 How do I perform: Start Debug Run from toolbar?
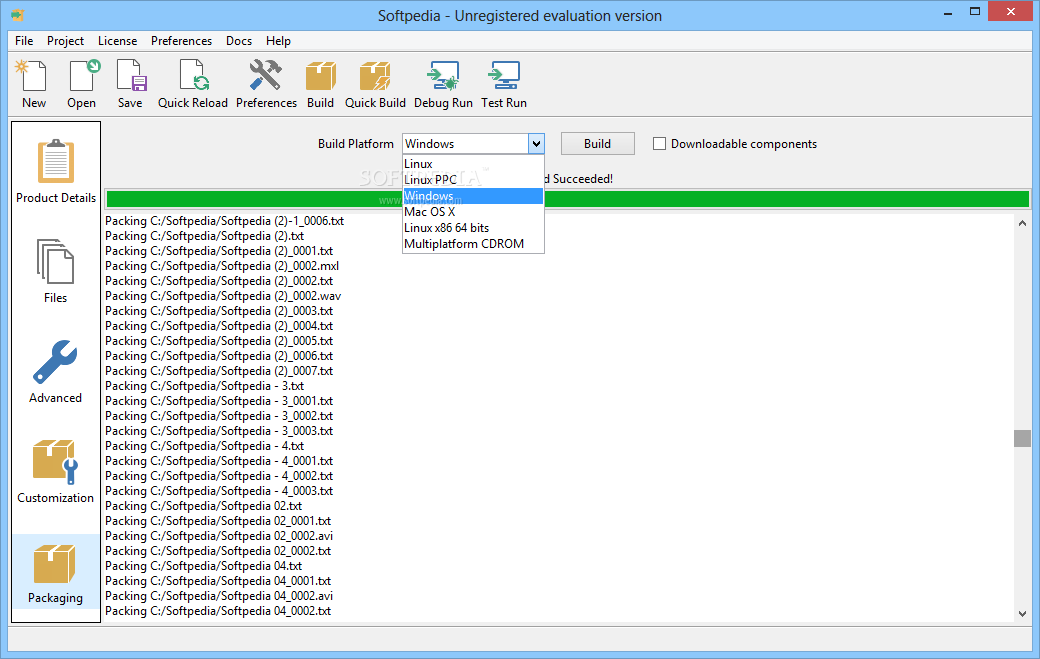443,84
